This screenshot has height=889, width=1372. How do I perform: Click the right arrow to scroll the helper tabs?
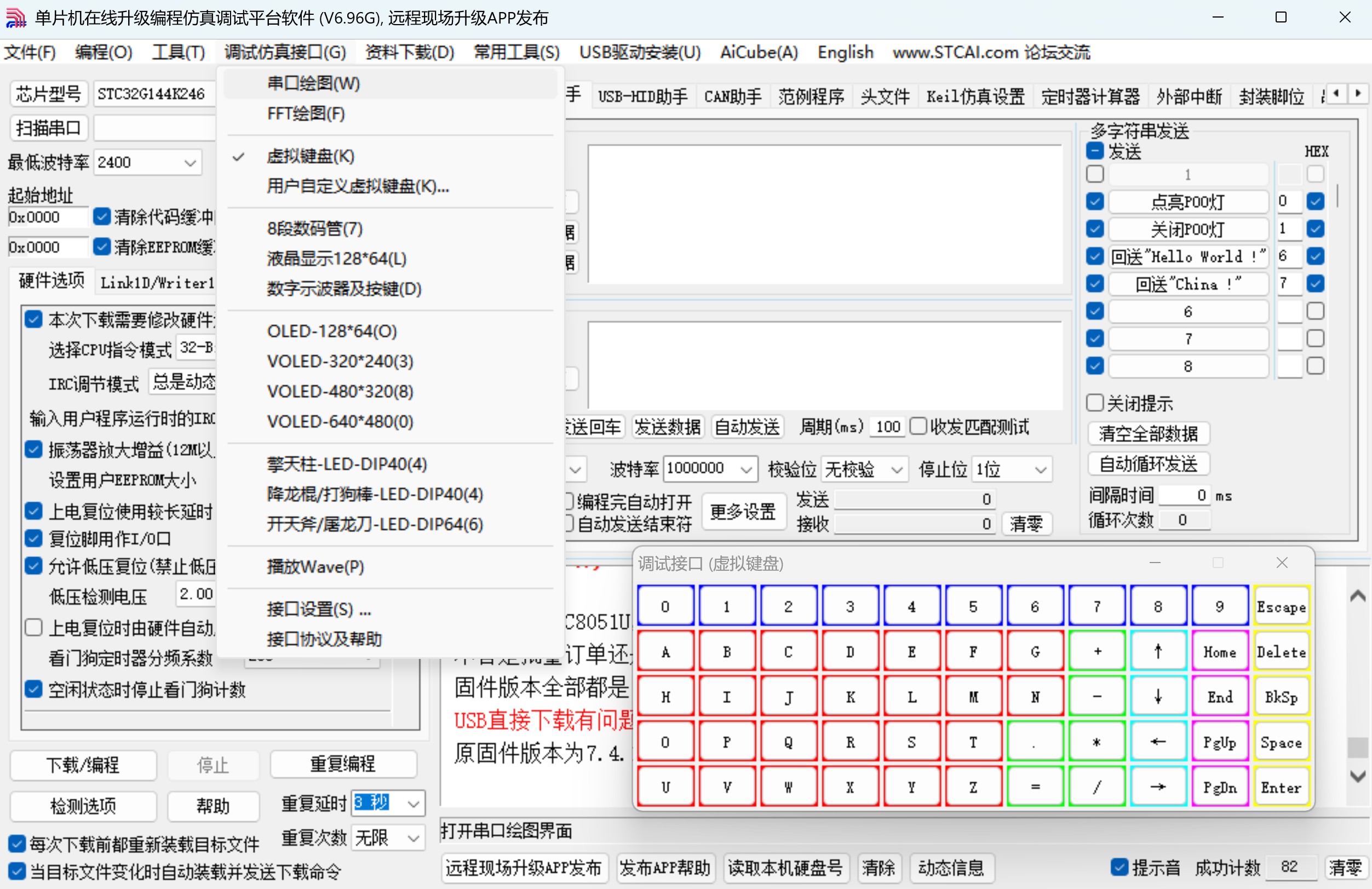pos(1359,94)
